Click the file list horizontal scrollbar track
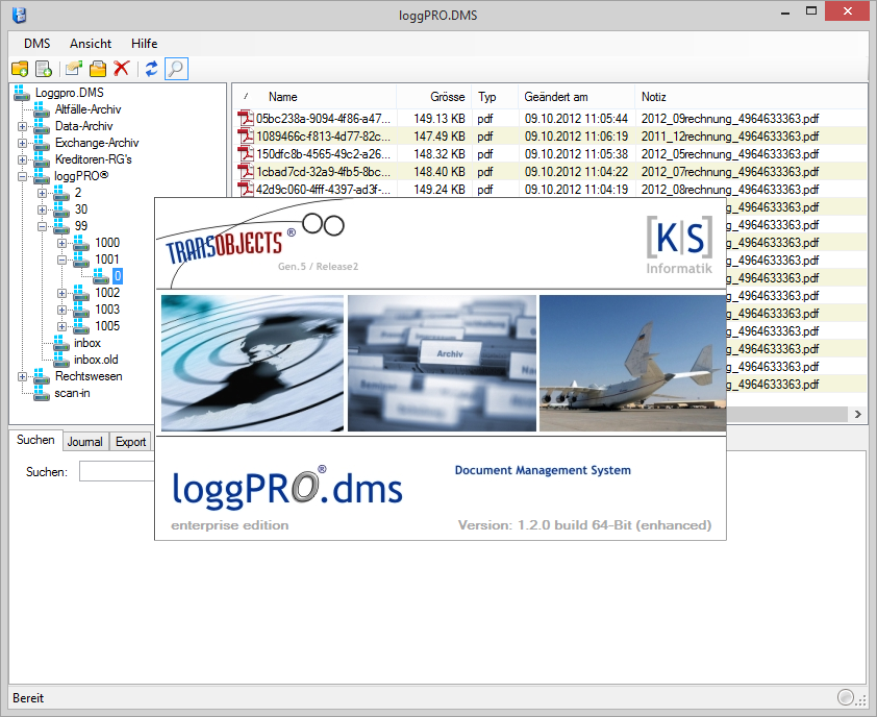Screen dimensions: 877x717 coord(787,414)
